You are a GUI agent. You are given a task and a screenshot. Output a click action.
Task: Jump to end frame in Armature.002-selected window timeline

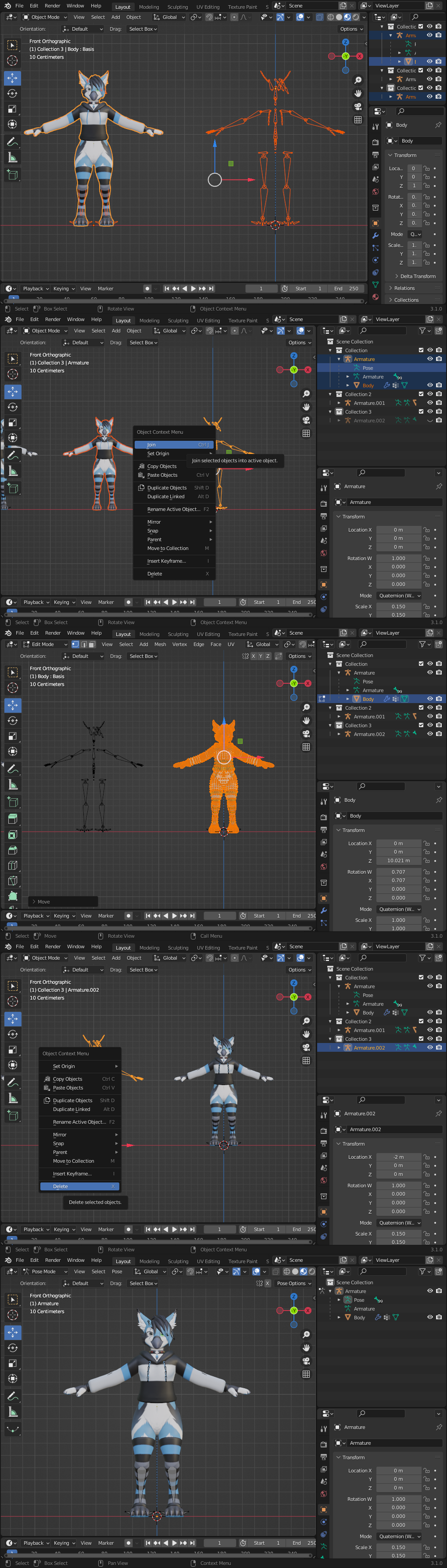(193, 1229)
